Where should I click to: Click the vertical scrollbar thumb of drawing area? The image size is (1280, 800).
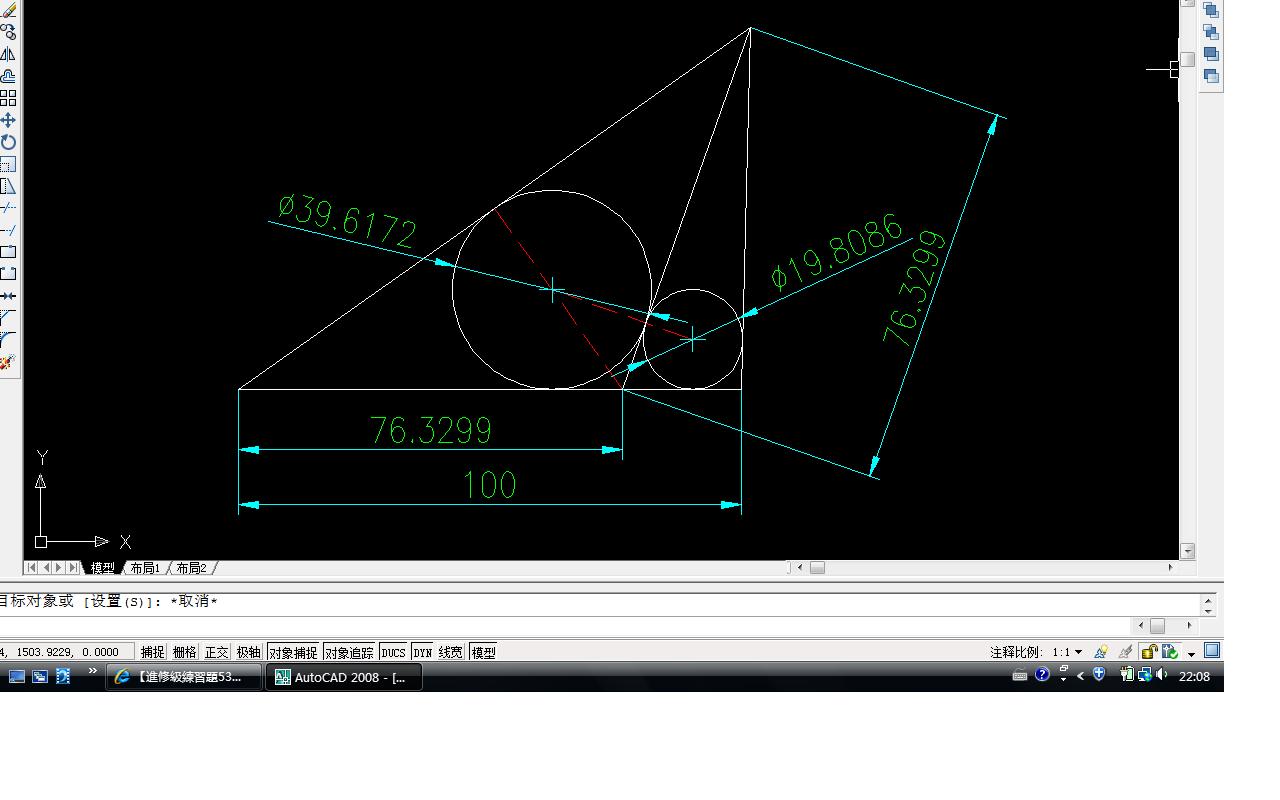tap(1188, 59)
